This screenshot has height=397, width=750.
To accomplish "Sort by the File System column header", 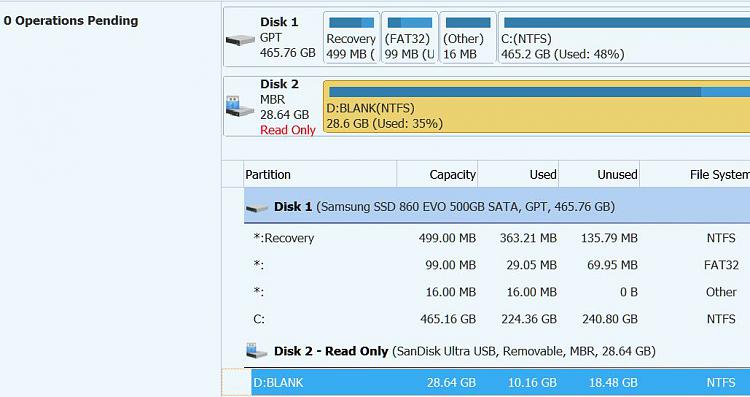I will click(695, 175).
